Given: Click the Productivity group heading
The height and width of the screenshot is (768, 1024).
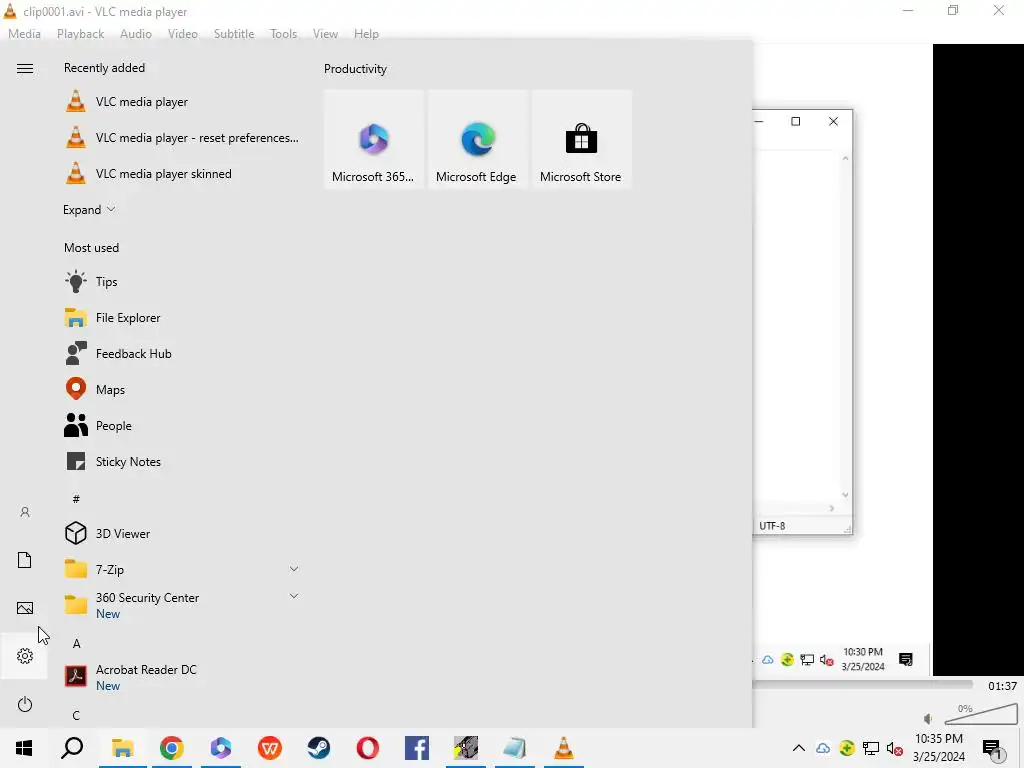Looking at the screenshot, I should (355, 69).
